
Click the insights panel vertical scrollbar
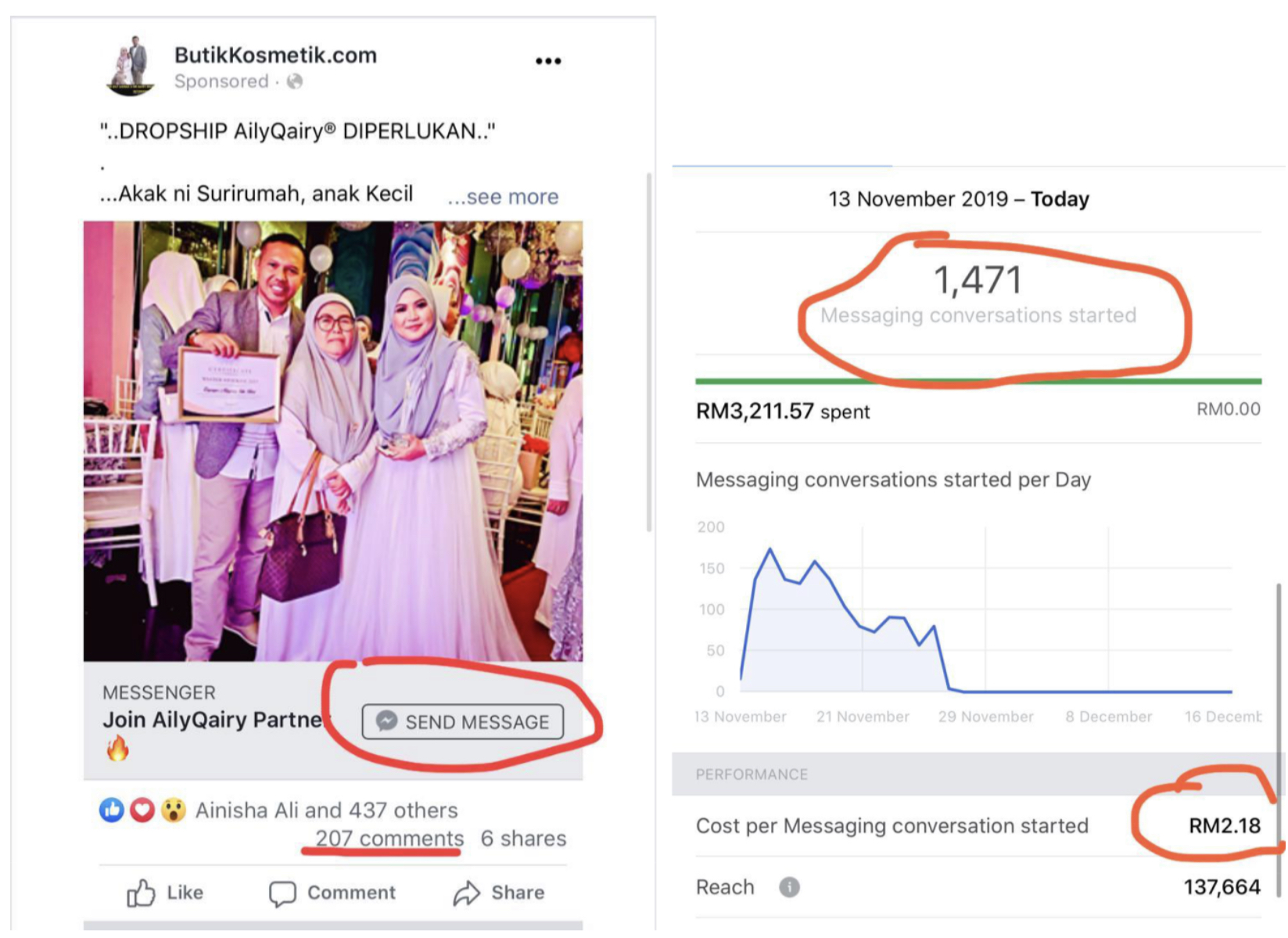click(1279, 739)
